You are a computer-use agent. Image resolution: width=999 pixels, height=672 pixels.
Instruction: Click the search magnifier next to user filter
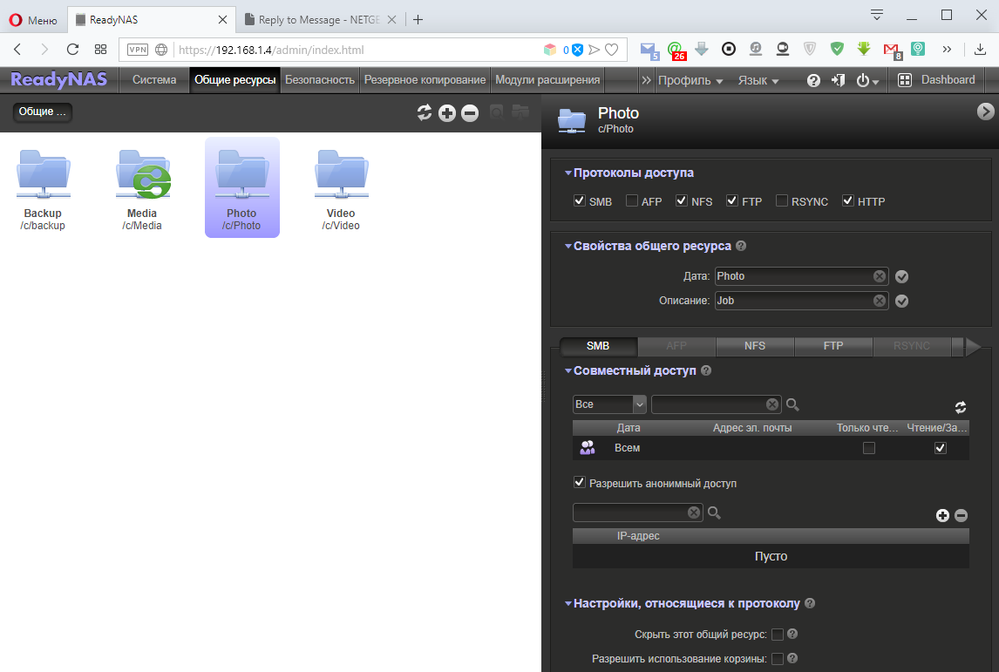(792, 405)
